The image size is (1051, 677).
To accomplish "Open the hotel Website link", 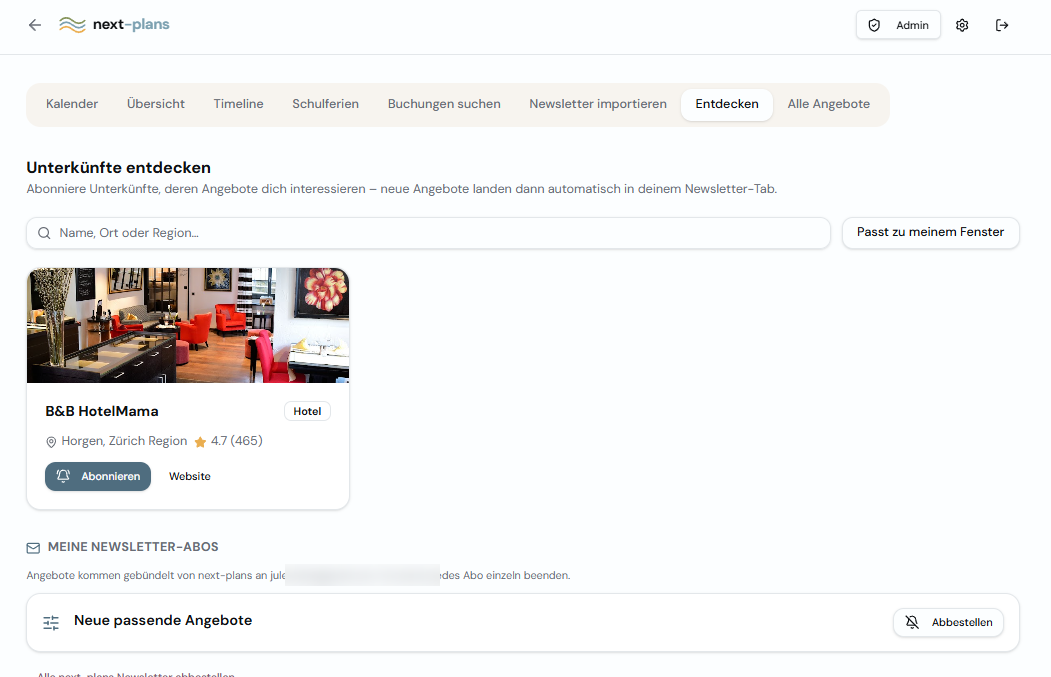I will coord(190,477).
